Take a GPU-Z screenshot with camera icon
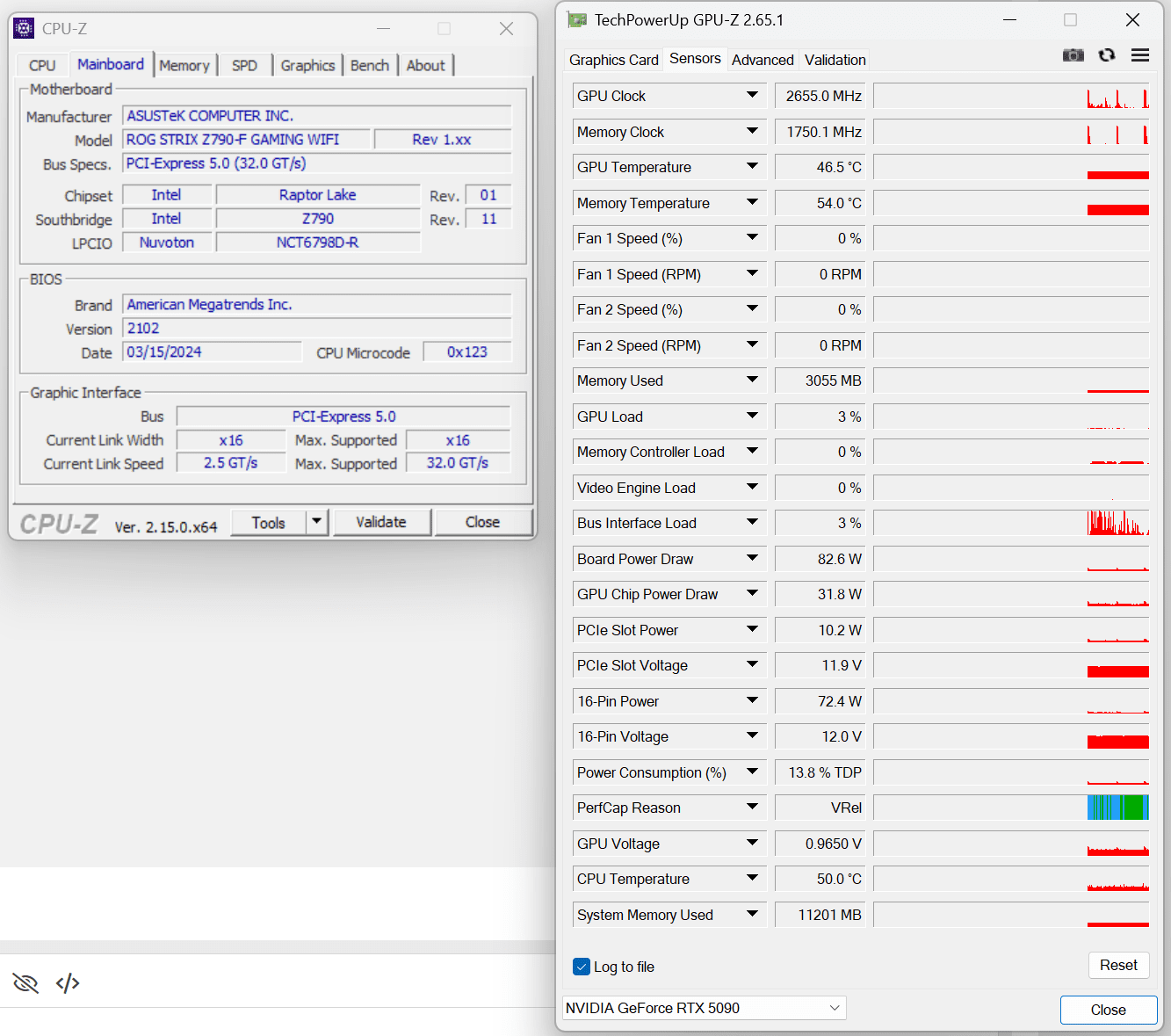 pyautogui.click(x=1073, y=55)
